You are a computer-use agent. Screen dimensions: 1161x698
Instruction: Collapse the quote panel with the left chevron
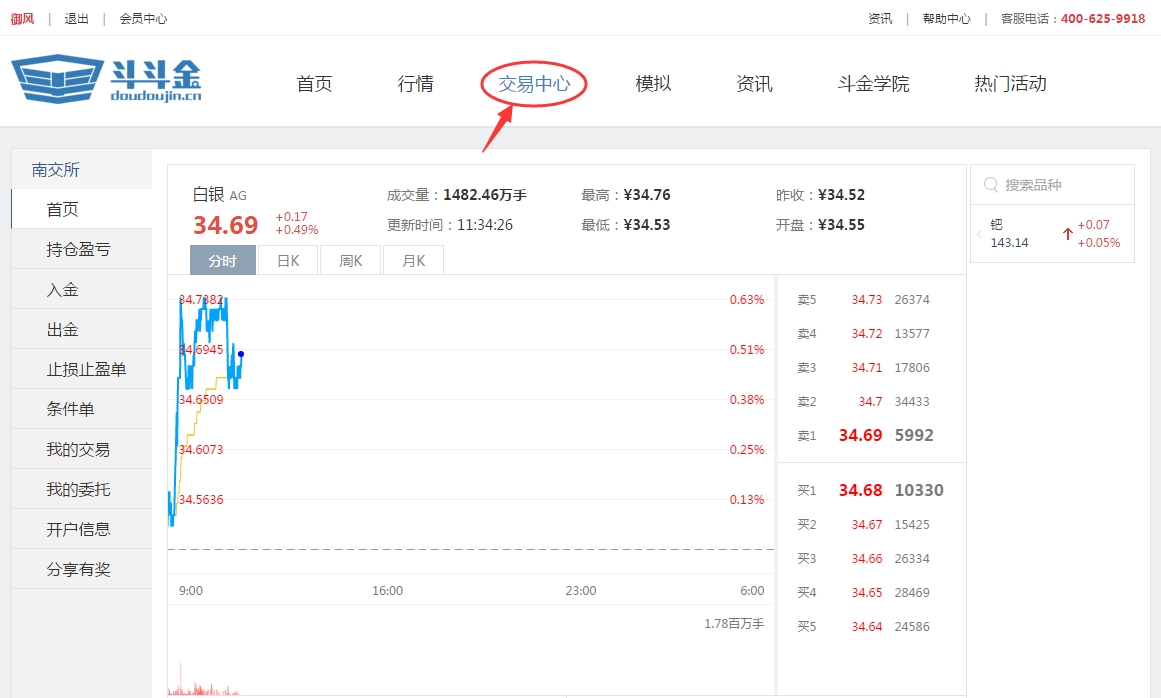click(979, 234)
